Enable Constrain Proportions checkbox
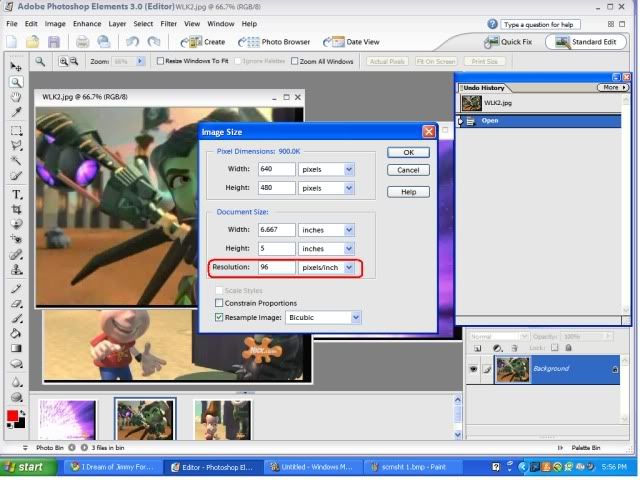This screenshot has width=640, height=480. coord(220,303)
